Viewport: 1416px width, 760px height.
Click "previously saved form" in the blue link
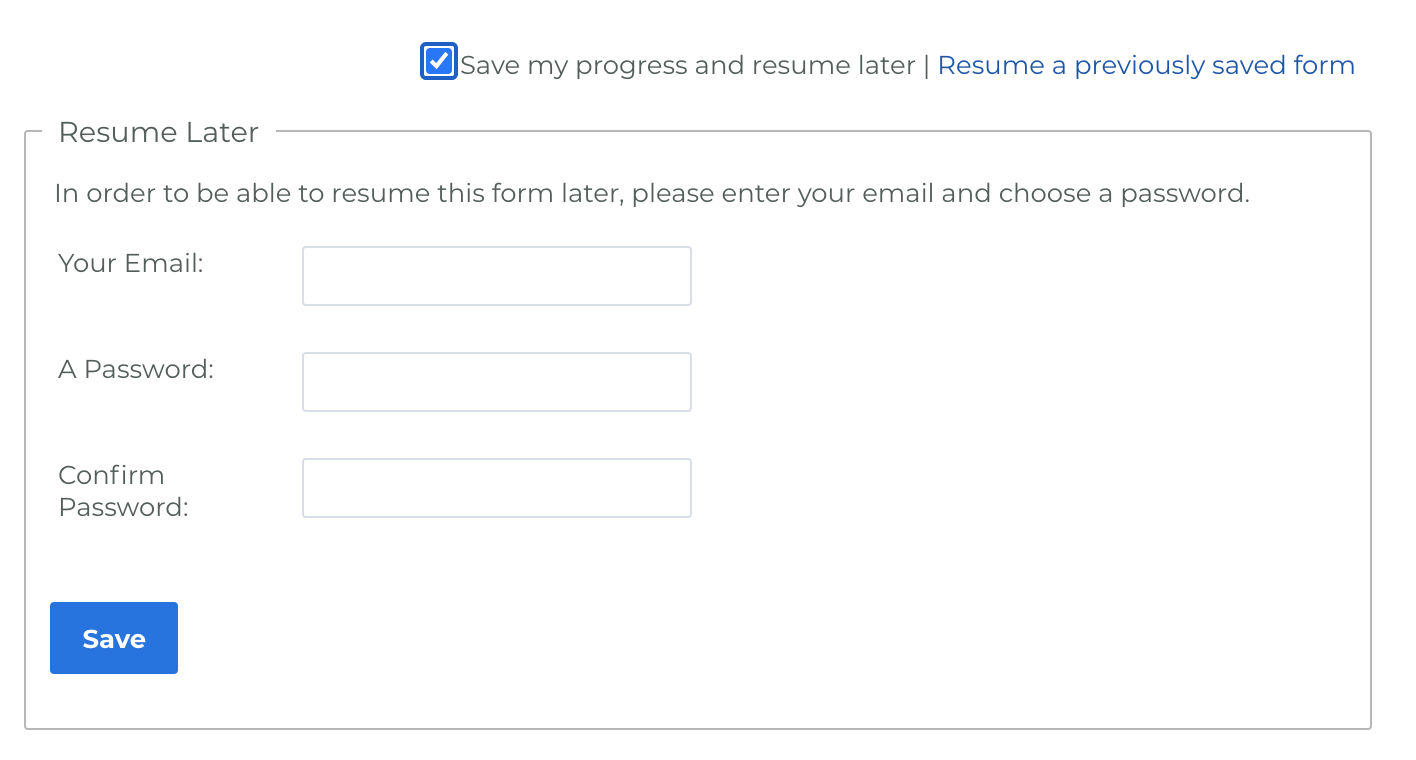(1214, 66)
